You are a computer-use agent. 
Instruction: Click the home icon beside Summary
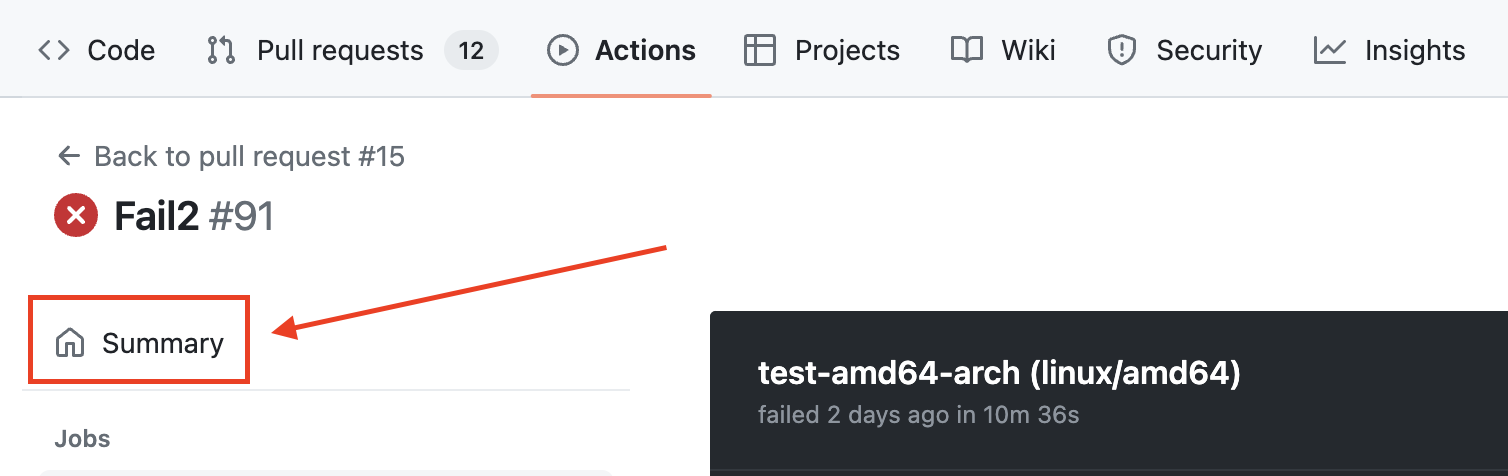tap(70, 343)
